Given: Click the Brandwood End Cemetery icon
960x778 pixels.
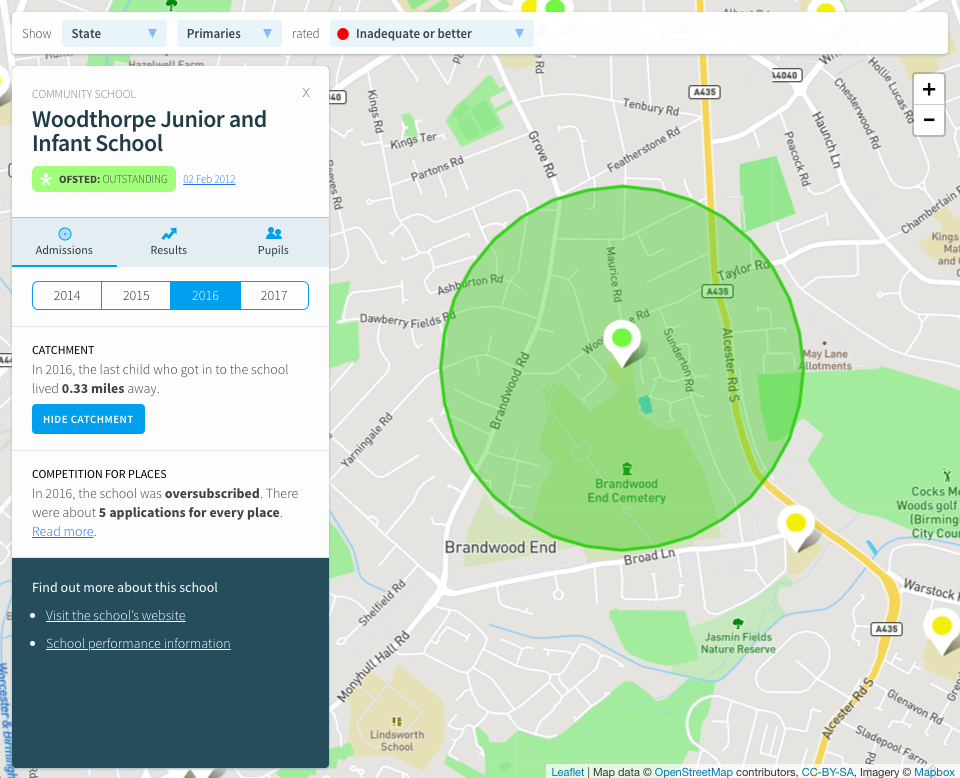Looking at the screenshot, I should (626, 469).
